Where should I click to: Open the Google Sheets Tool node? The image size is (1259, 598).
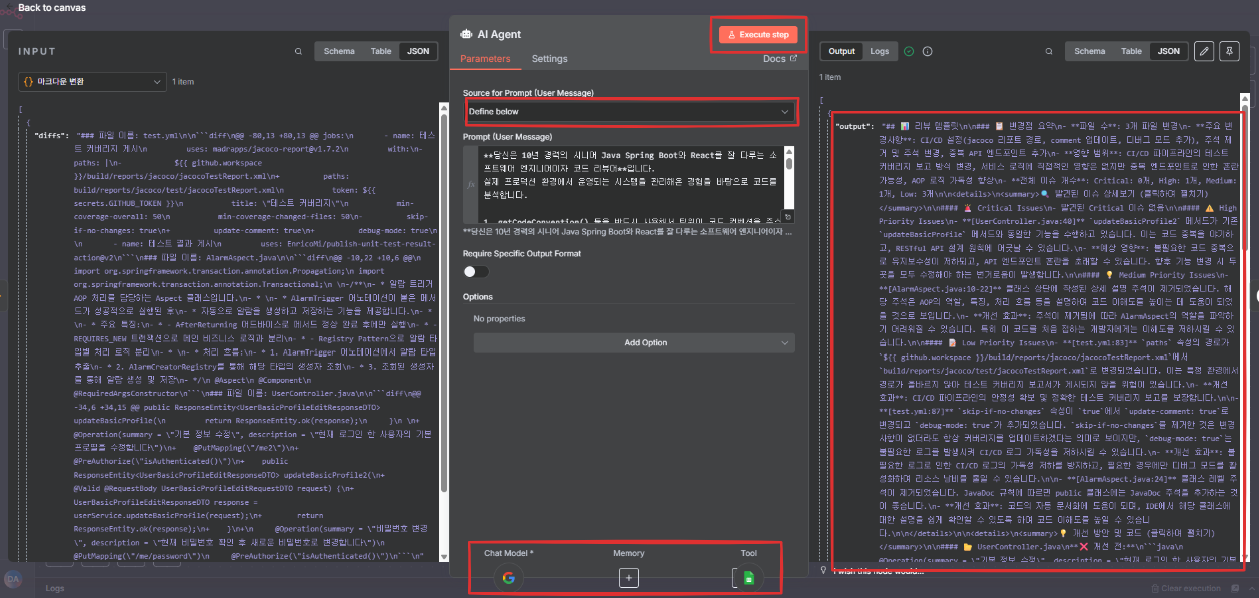(748, 577)
